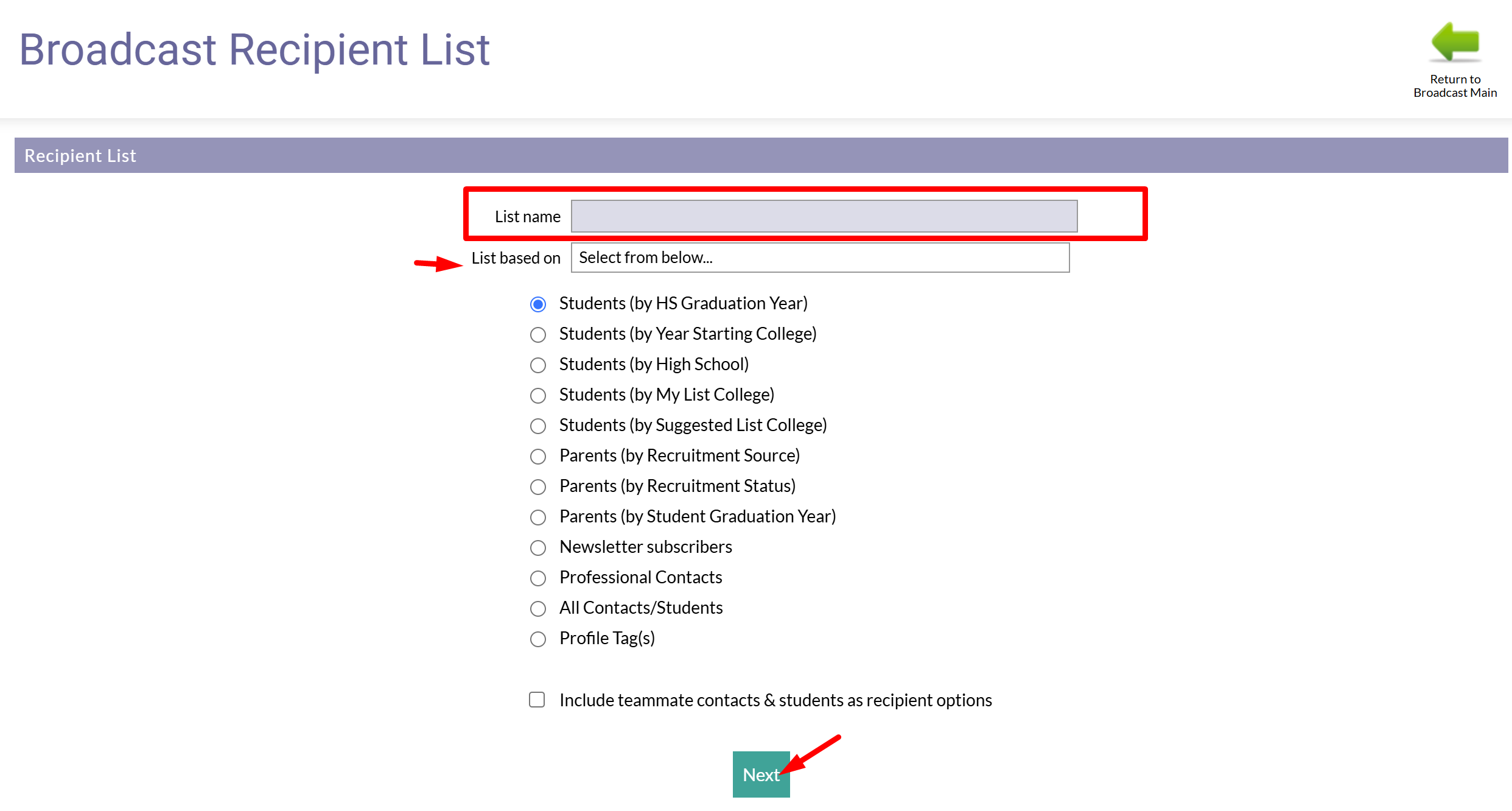Click the green Return to Broadcast Main arrow
Viewport: 1512px width, 811px height.
click(x=1455, y=43)
